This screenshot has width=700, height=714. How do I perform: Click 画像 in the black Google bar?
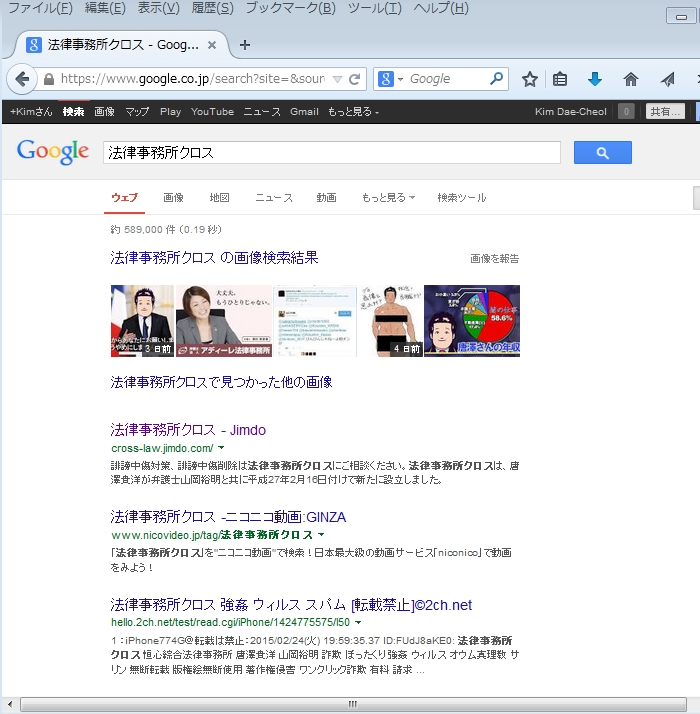click(104, 112)
